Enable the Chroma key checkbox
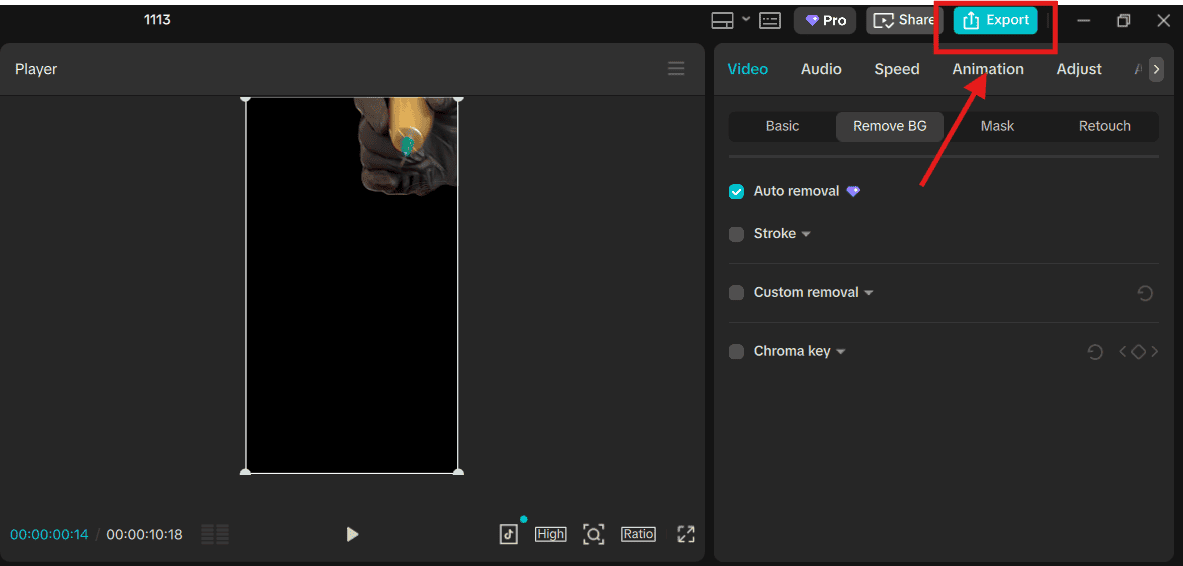 [737, 352]
